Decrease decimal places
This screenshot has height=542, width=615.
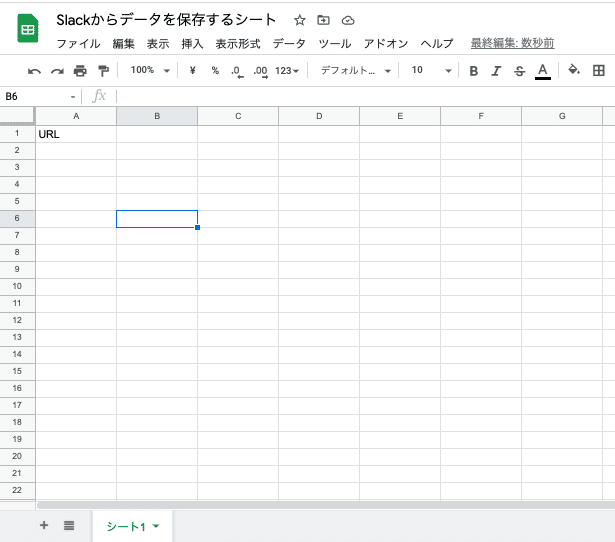[237, 71]
